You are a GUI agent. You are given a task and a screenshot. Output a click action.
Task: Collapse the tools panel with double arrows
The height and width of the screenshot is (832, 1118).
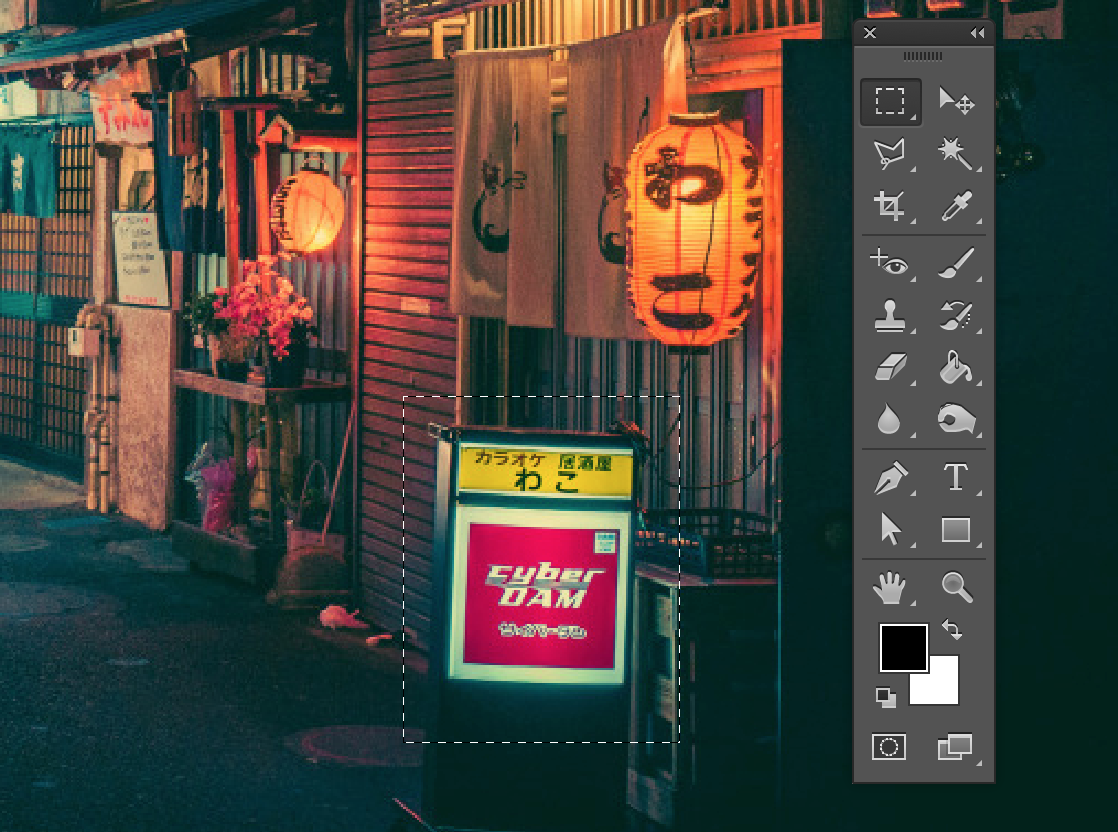pos(977,32)
